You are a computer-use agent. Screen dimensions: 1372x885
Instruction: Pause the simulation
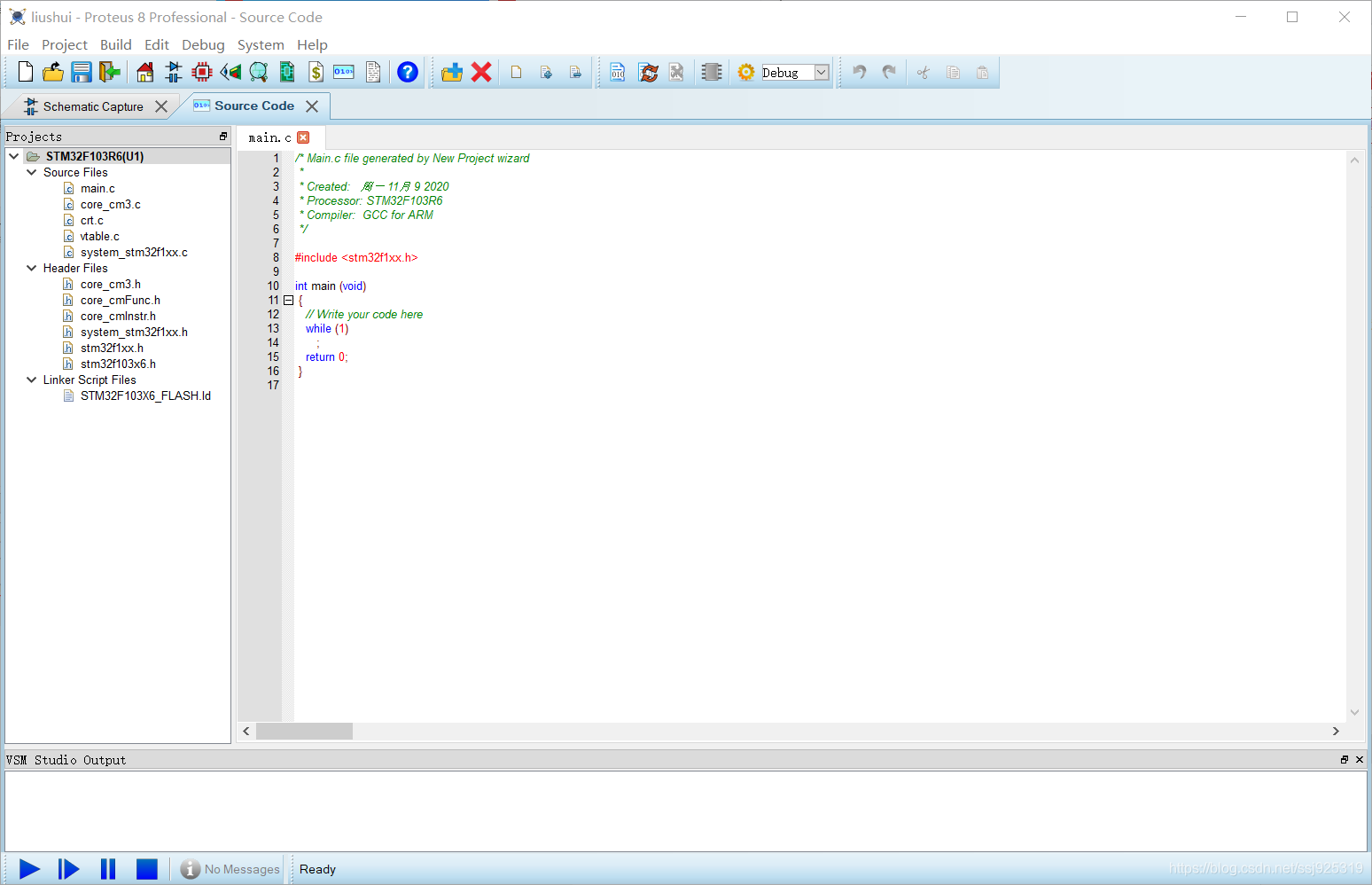tap(108, 869)
